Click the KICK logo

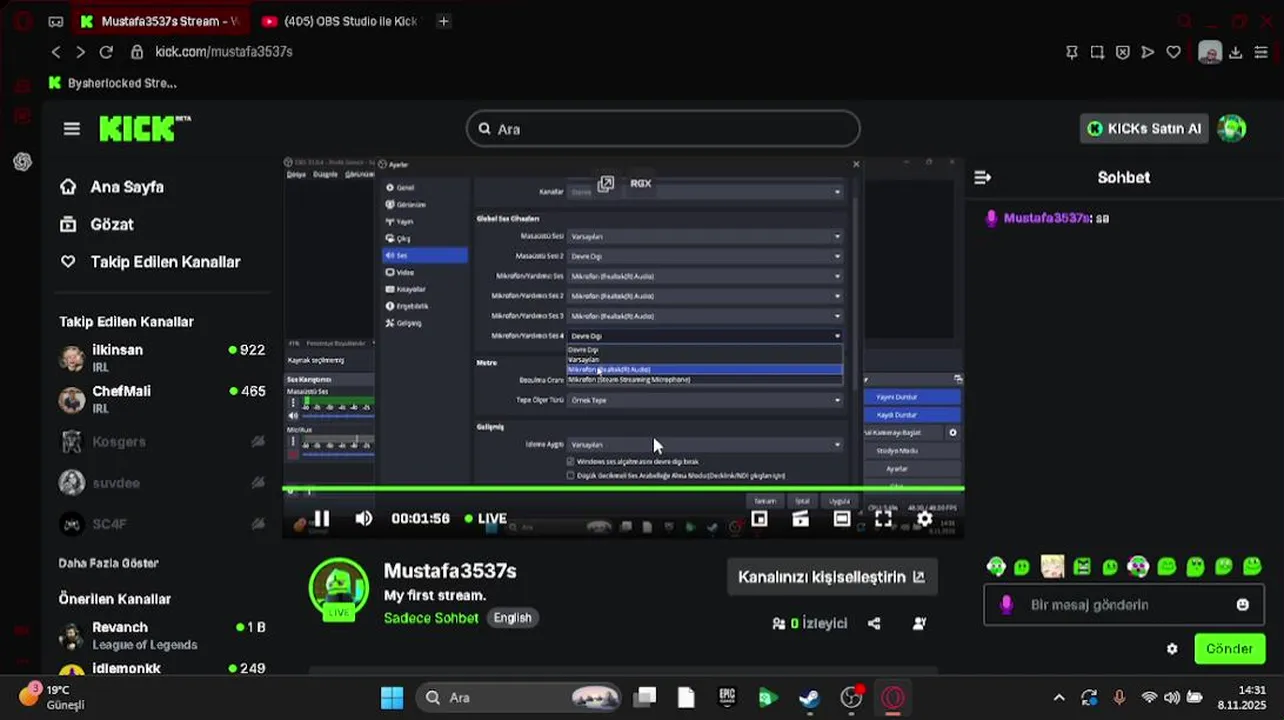pyautogui.click(x=144, y=128)
